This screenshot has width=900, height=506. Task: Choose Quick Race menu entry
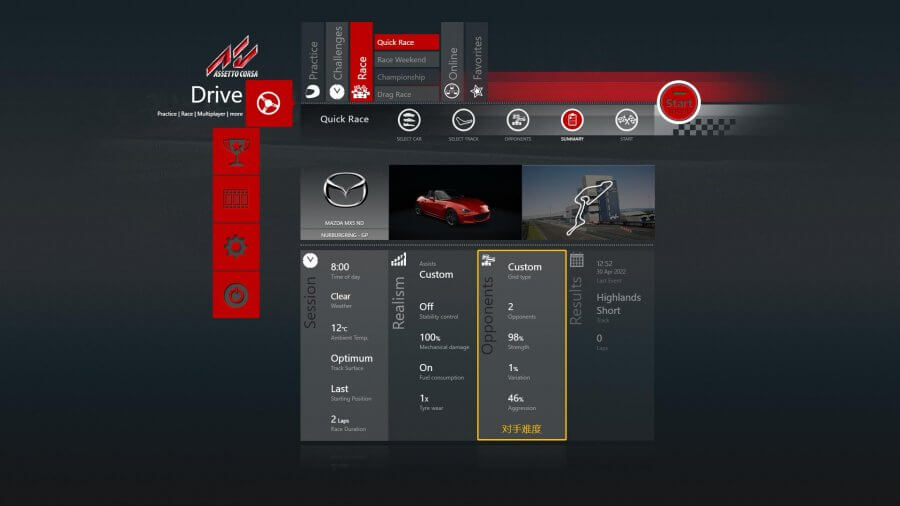pyautogui.click(x=406, y=42)
